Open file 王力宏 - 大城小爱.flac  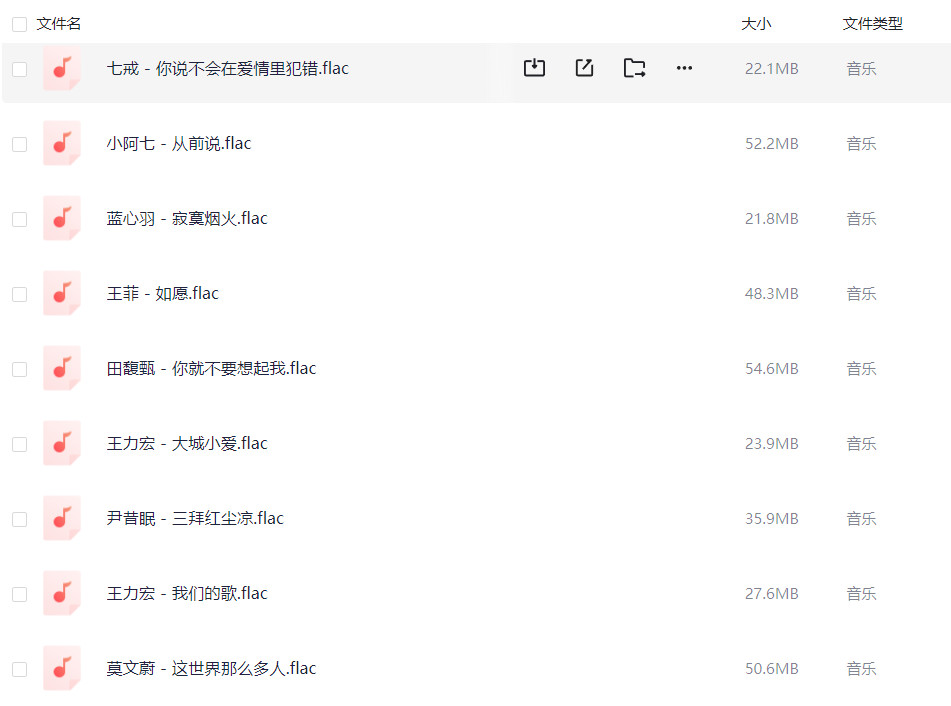tap(187, 443)
